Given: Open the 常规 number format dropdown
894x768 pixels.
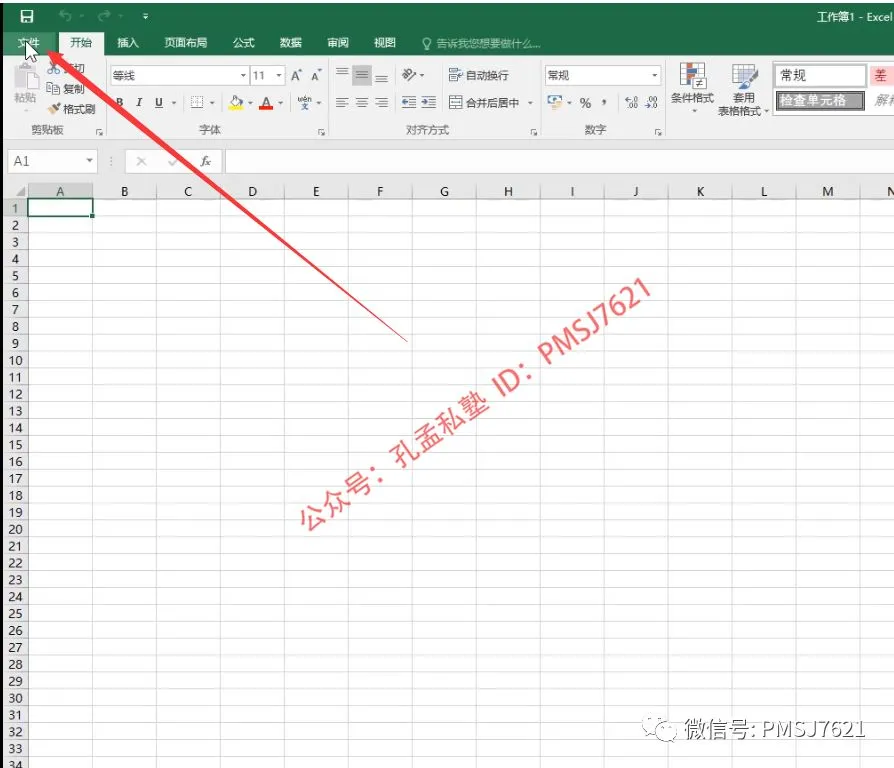Looking at the screenshot, I should click(x=654, y=75).
